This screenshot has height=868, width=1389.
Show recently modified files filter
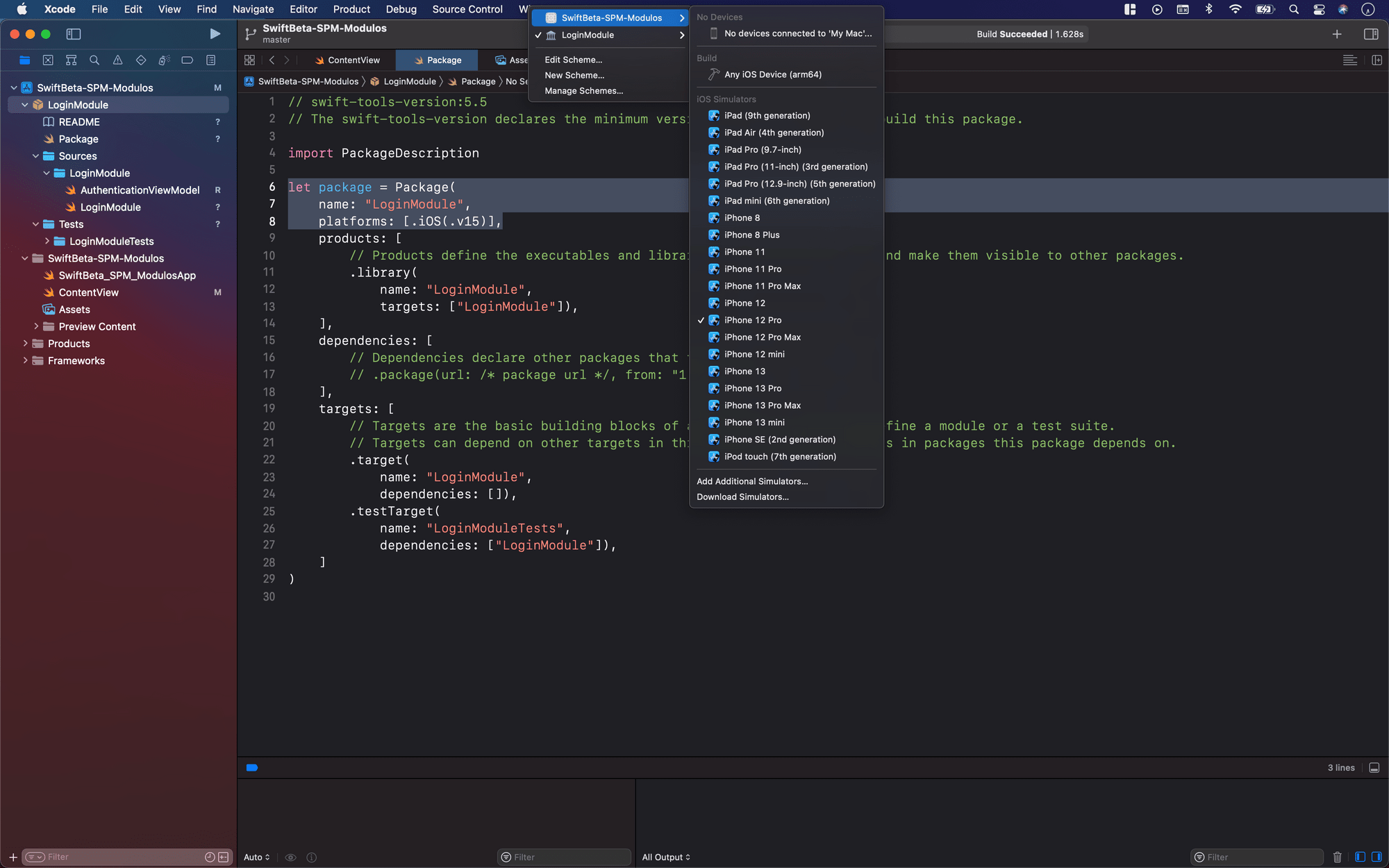210,857
